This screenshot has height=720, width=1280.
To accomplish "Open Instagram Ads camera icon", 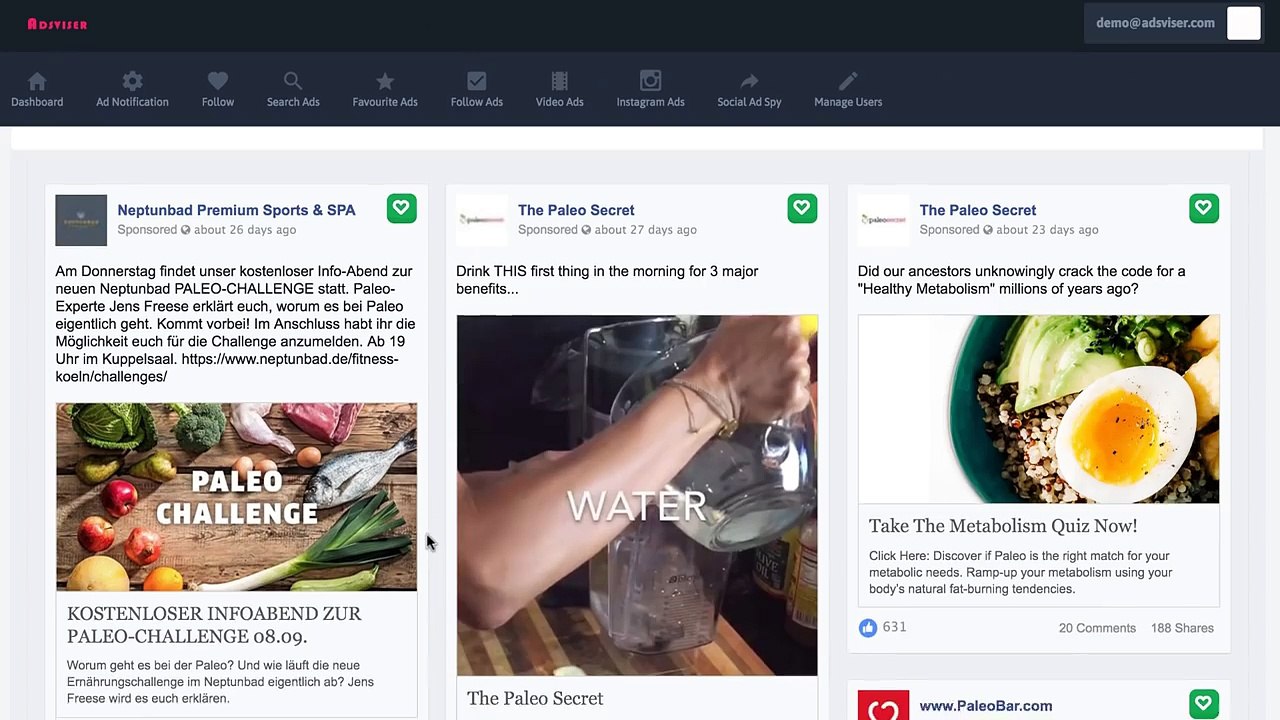I will coord(651,81).
